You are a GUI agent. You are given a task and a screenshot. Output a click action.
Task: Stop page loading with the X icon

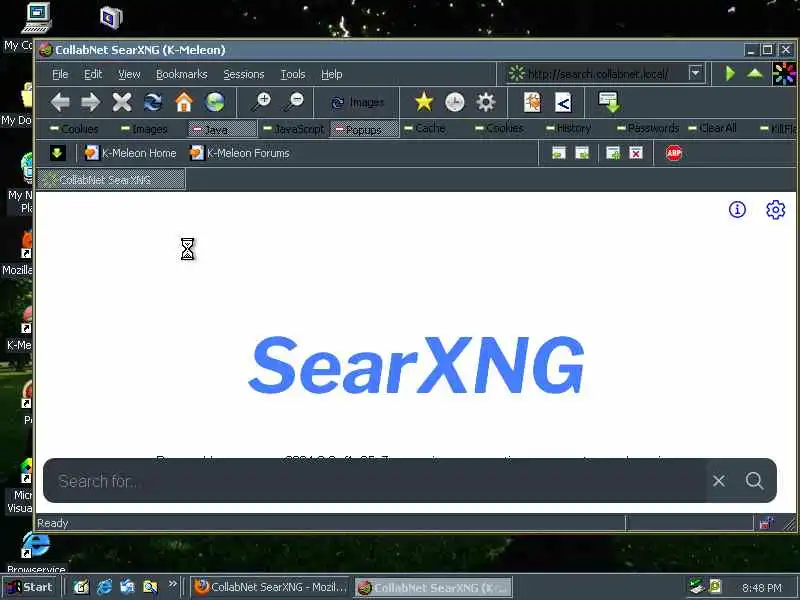122,103
